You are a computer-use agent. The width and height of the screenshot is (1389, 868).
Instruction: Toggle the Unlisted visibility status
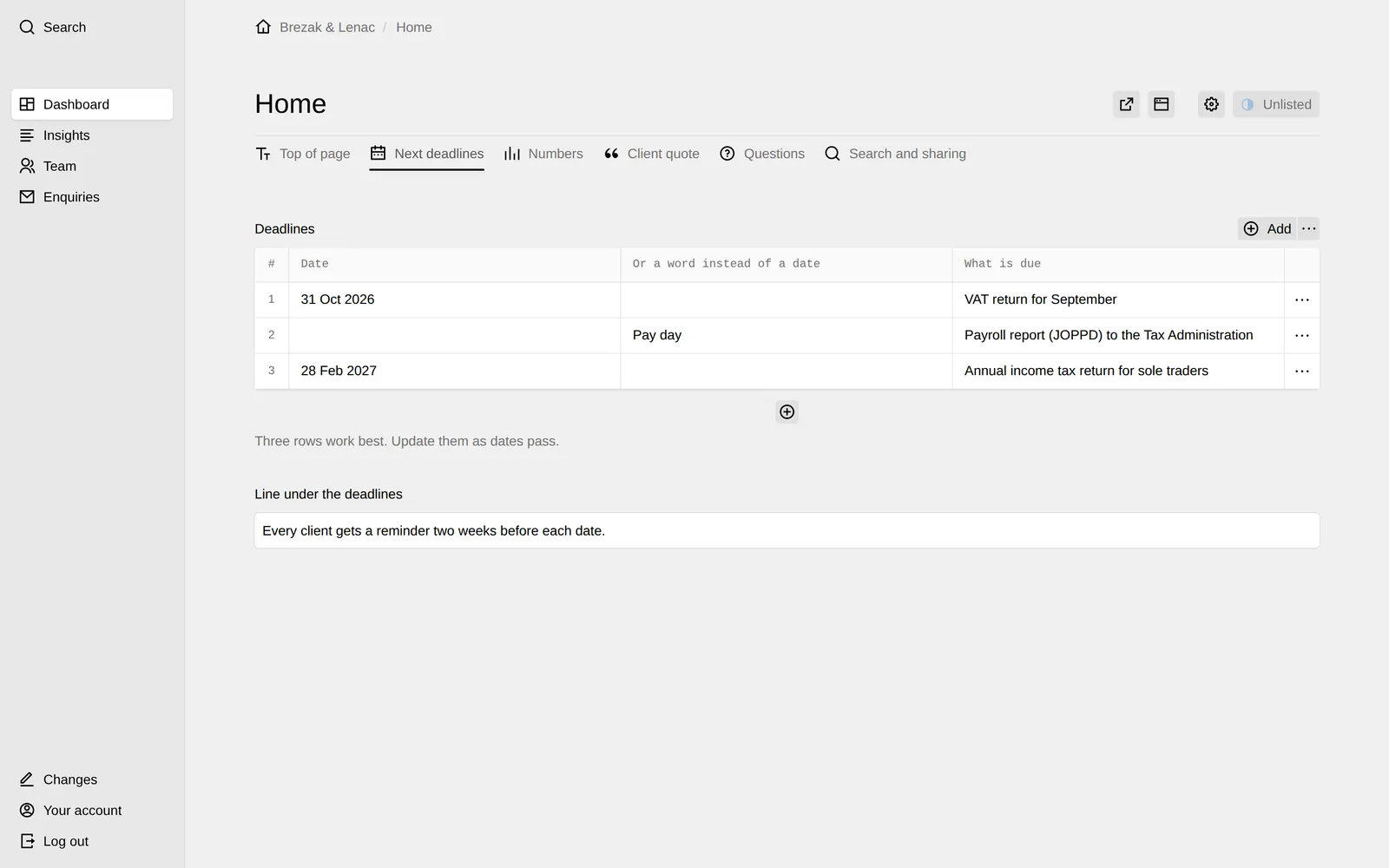pyautogui.click(x=1276, y=104)
